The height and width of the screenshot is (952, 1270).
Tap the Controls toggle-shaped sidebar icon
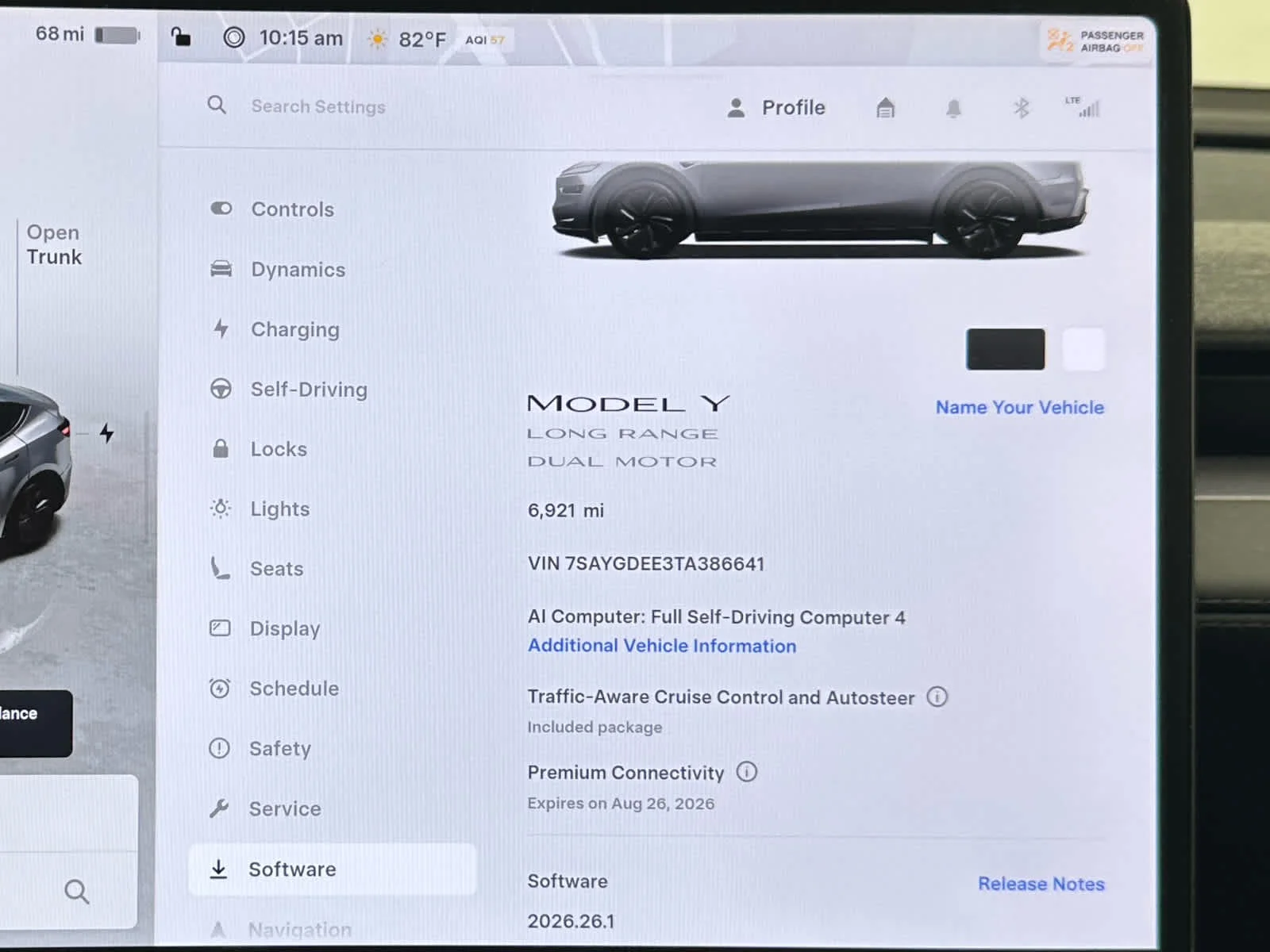click(221, 209)
